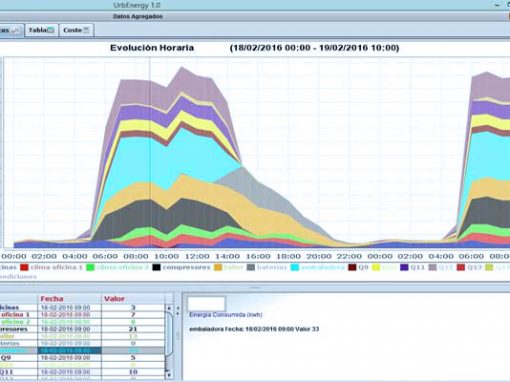
Task: Click the table vertical scrollbar thumb
Action: 169,334
